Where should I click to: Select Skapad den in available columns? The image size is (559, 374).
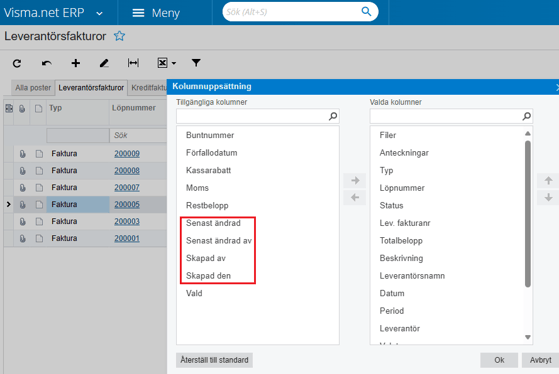pyautogui.click(x=208, y=276)
